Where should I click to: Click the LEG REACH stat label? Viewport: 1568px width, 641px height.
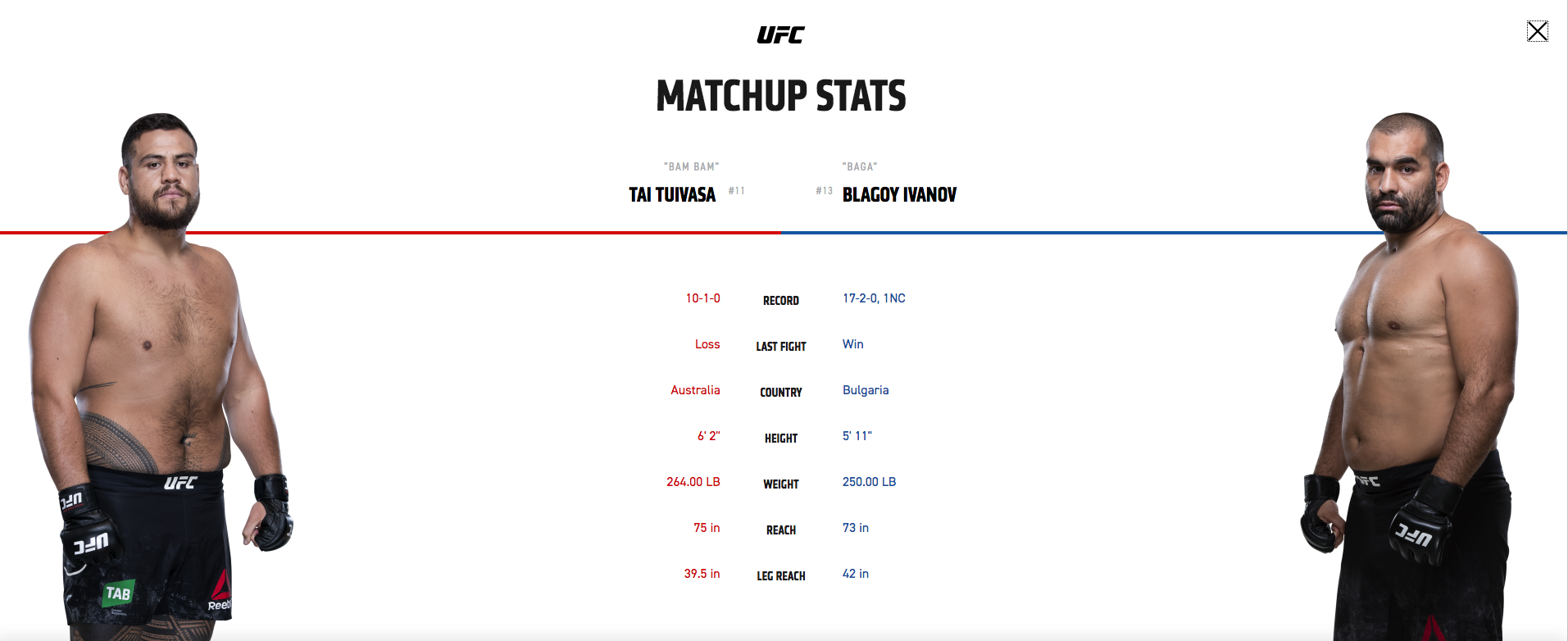(x=781, y=576)
